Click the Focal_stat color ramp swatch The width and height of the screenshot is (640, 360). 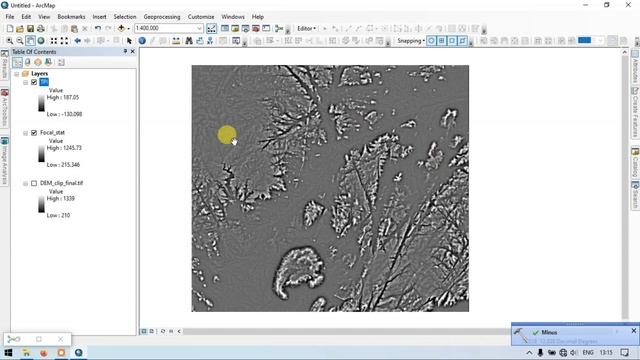pos(42,155)
